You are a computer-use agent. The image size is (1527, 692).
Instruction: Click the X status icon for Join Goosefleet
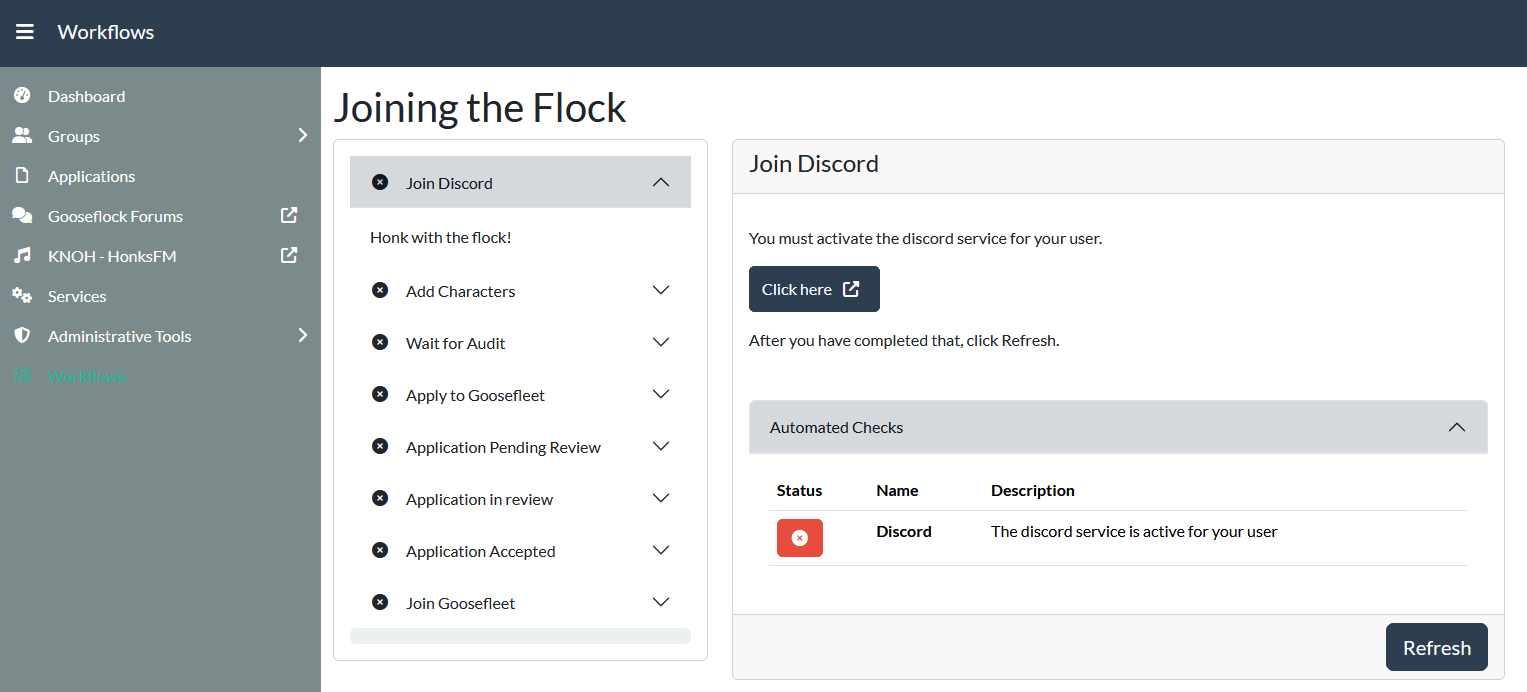tap(380, 602)
